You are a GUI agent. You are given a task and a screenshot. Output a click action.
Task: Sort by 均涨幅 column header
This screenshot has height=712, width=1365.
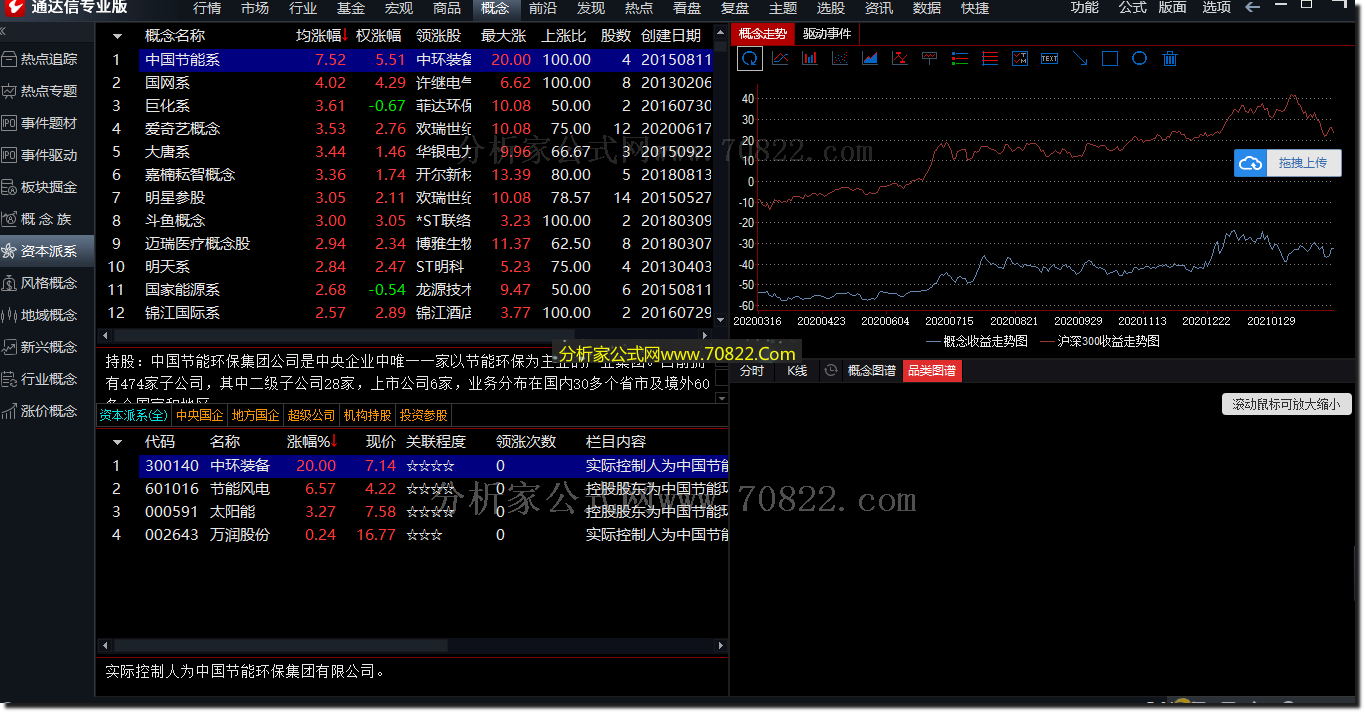pos(319,35)
